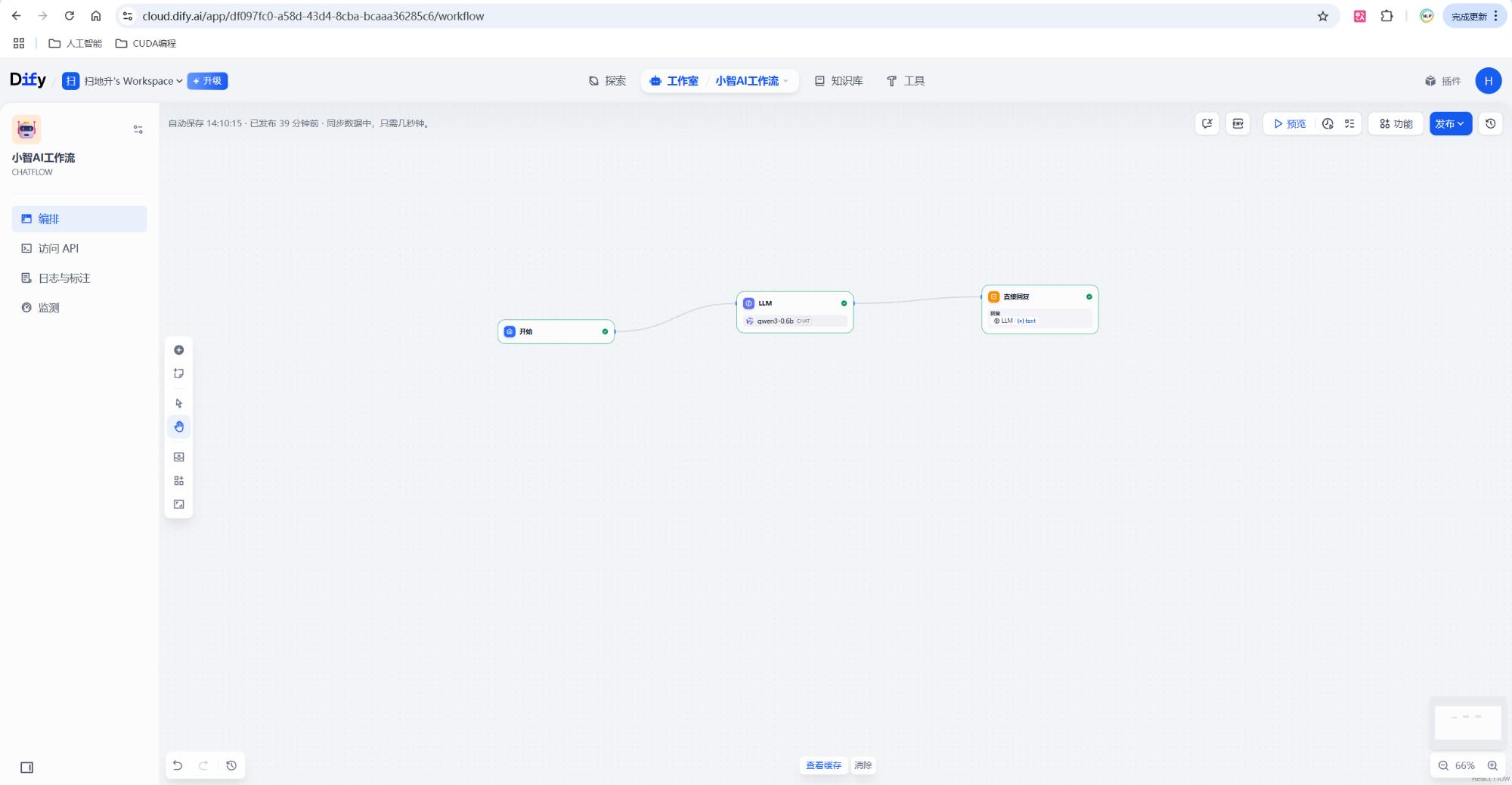Toggle hand pan mode on canvas
1512x785 pixels.
[x=179, y=427]
